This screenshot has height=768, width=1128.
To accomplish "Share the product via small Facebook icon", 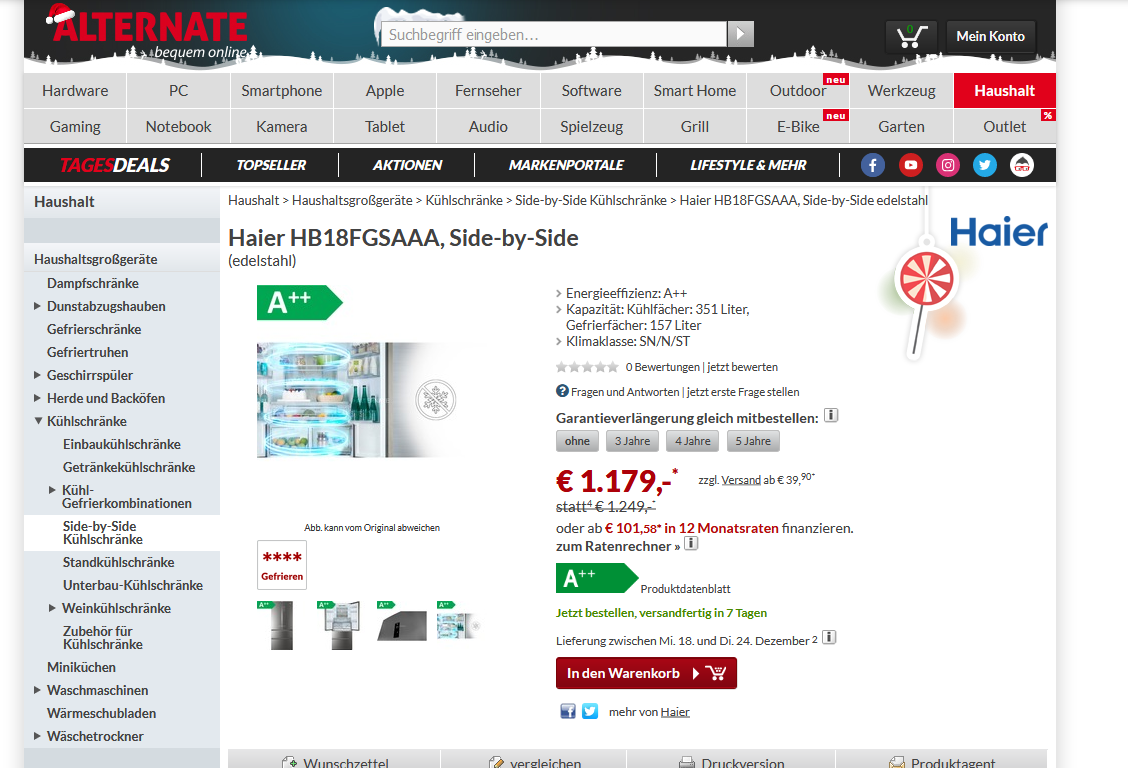I will click(x=568, y=711).
